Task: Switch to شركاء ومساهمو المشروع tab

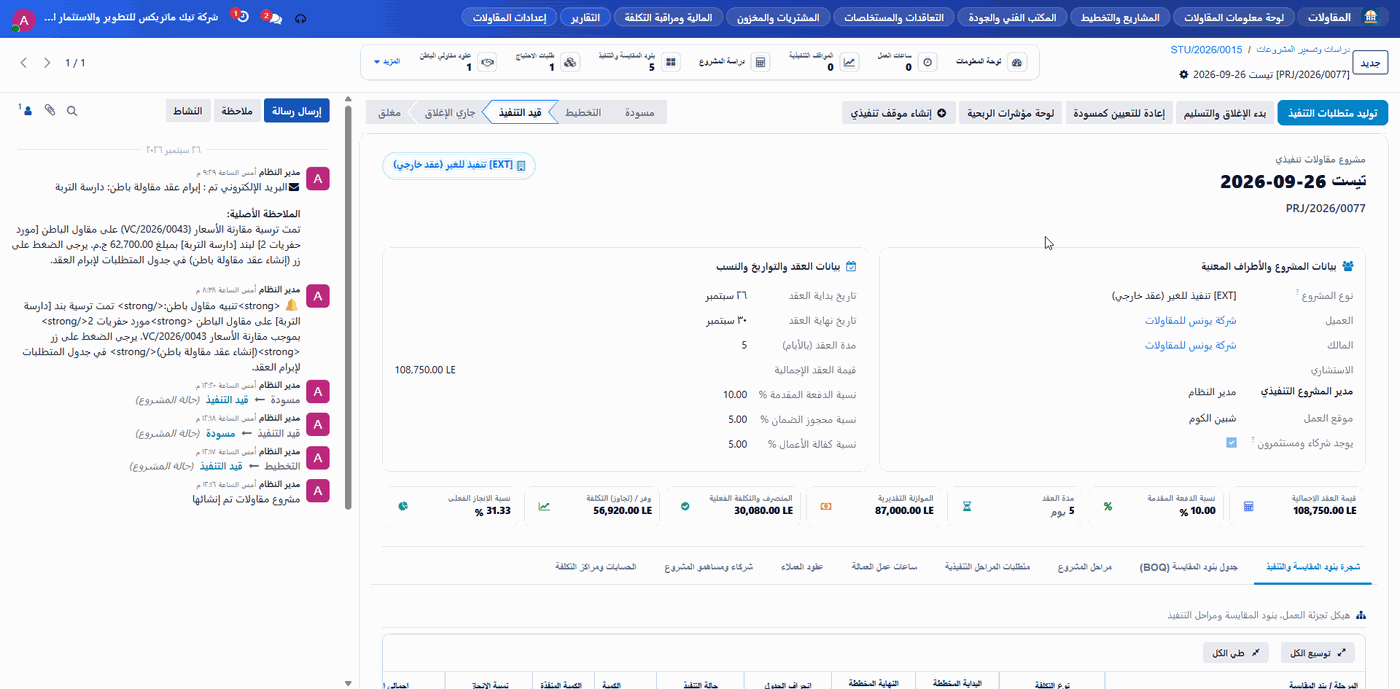Action: [708, 567]
